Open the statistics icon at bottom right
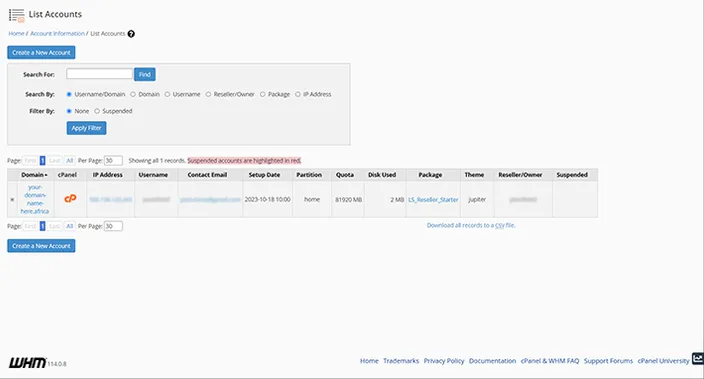 pos(698,358)
